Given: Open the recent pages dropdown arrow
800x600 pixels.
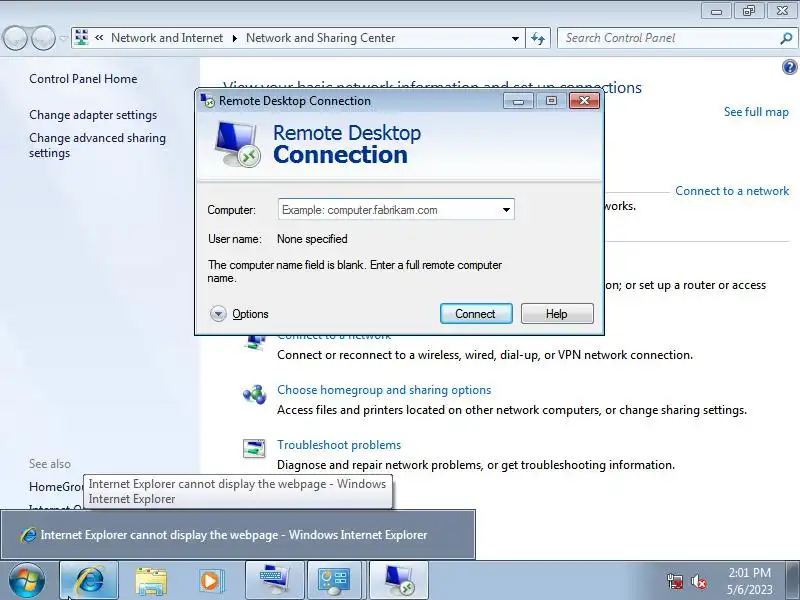Looking at the screenshot, I should 64,38.
